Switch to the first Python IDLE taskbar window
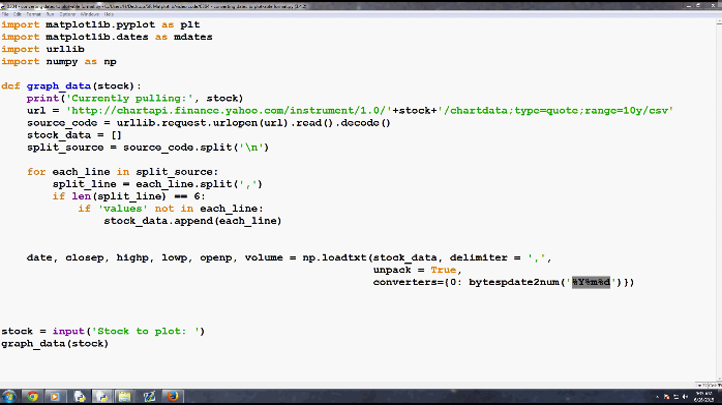 pos(79,397)
